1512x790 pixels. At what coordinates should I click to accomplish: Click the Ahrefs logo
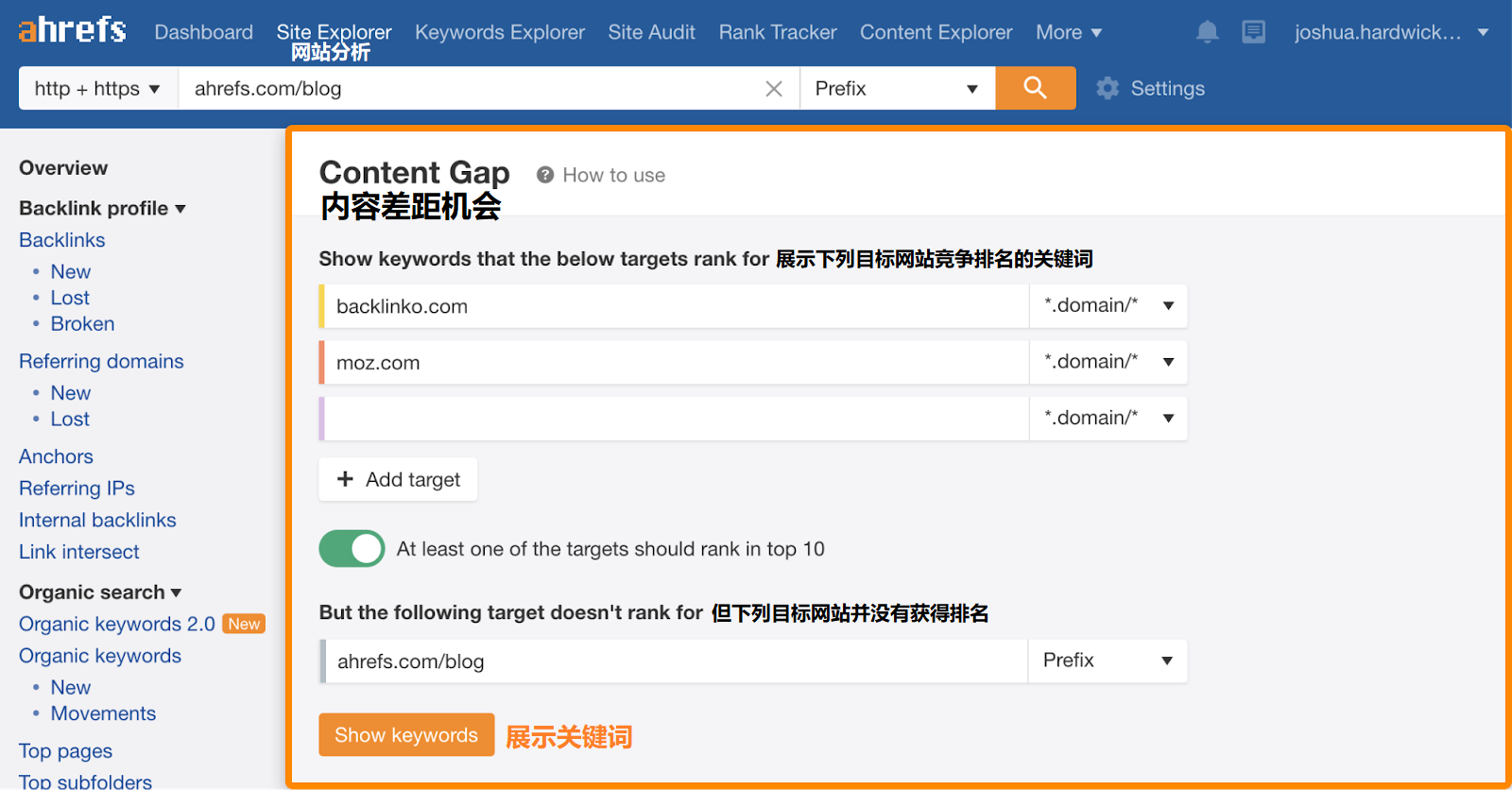(72, 30)
